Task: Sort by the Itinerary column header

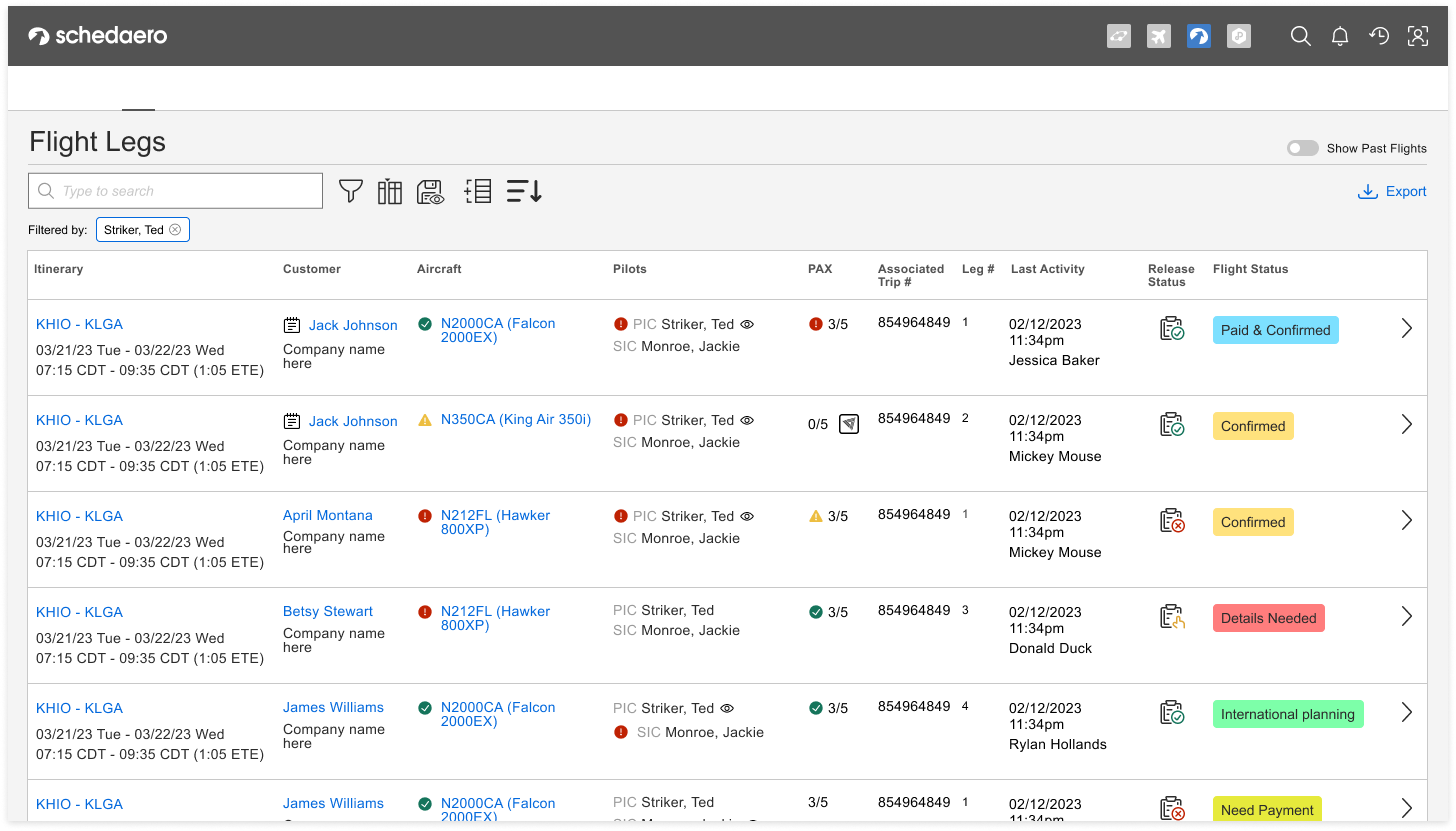Action: coord(59,269)
